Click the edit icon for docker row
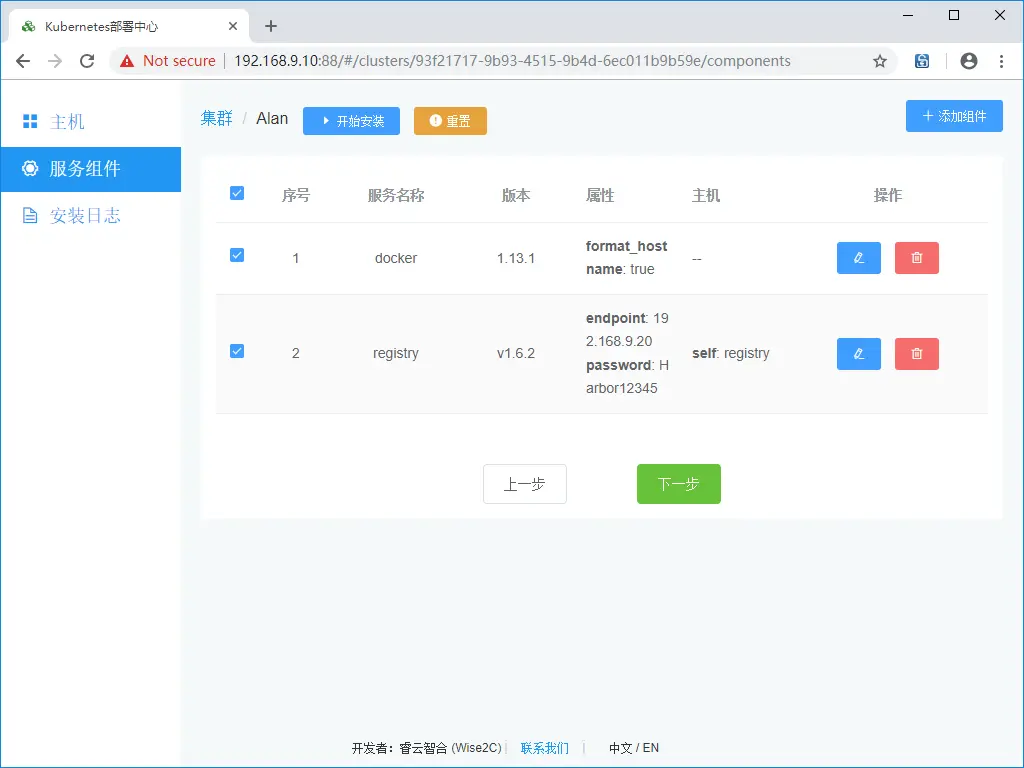The width and height of the screenshot is (1024, 768). pos(858,258)
